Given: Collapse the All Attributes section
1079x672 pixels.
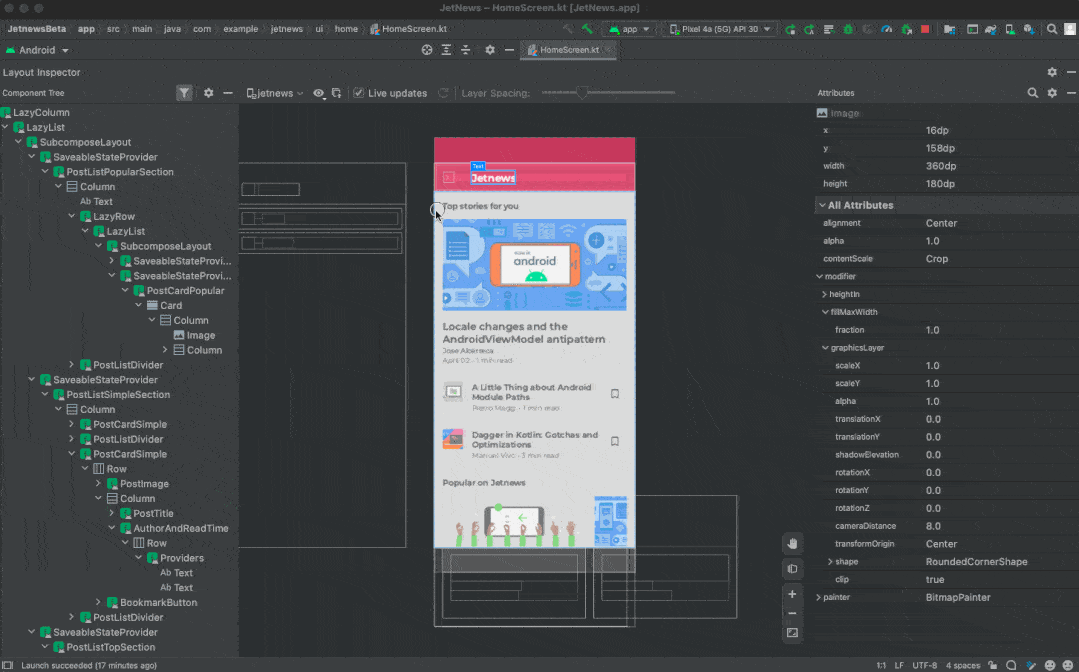Looking at the screenshot, I should tap(822, 205).
